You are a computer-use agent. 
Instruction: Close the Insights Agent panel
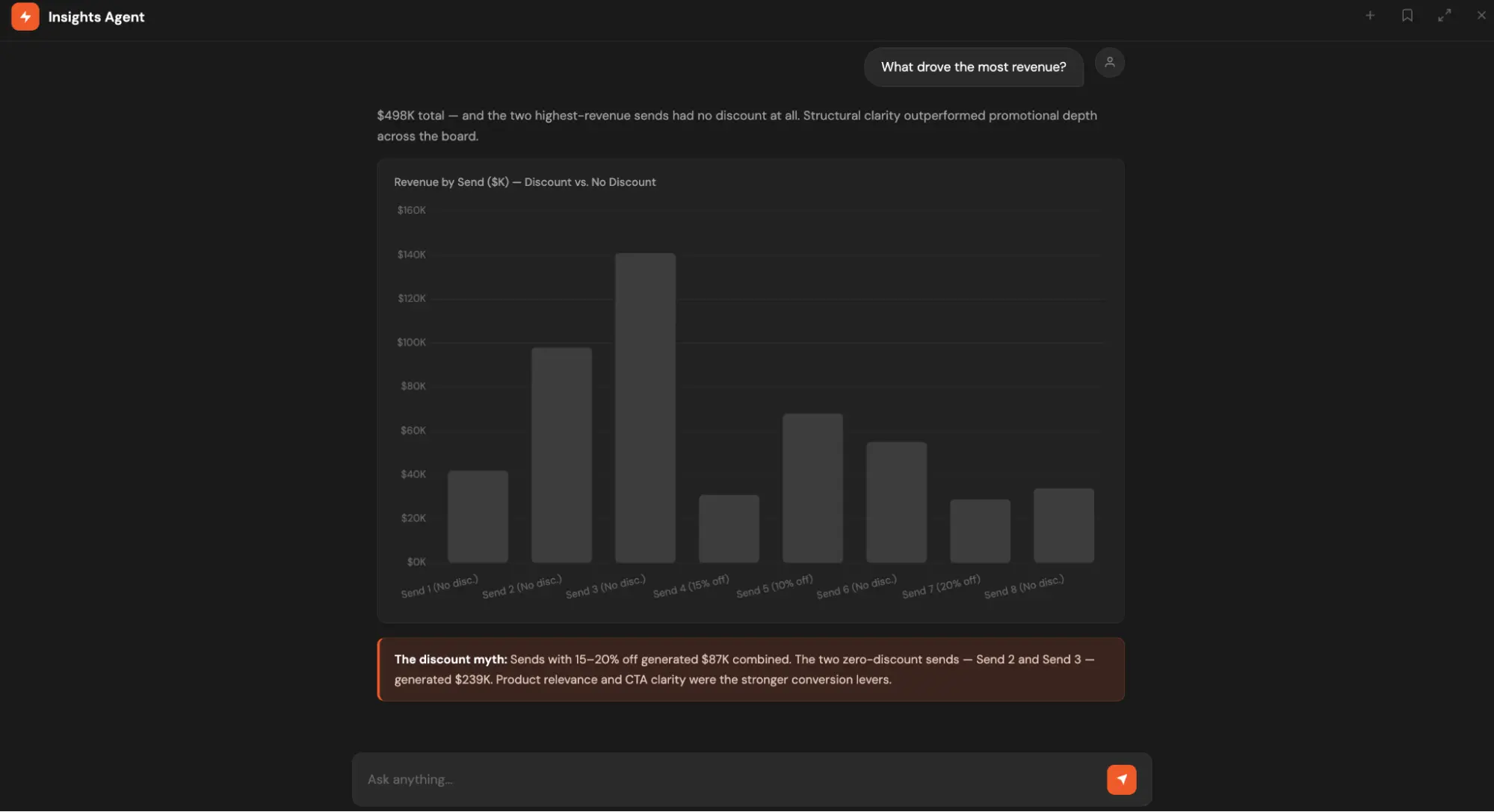click(x=1481, y=16)
